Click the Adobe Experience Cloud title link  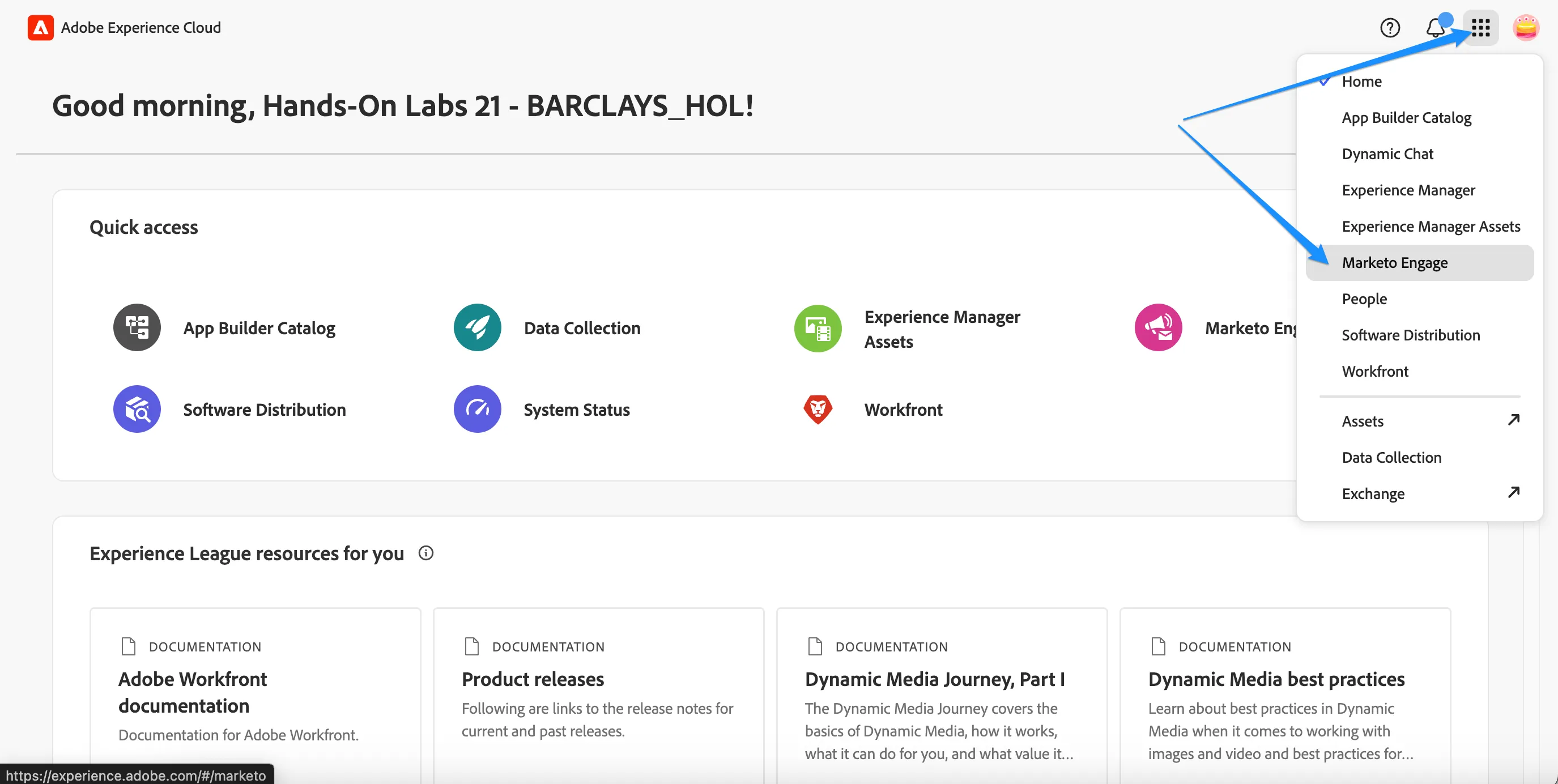(141, 28)
